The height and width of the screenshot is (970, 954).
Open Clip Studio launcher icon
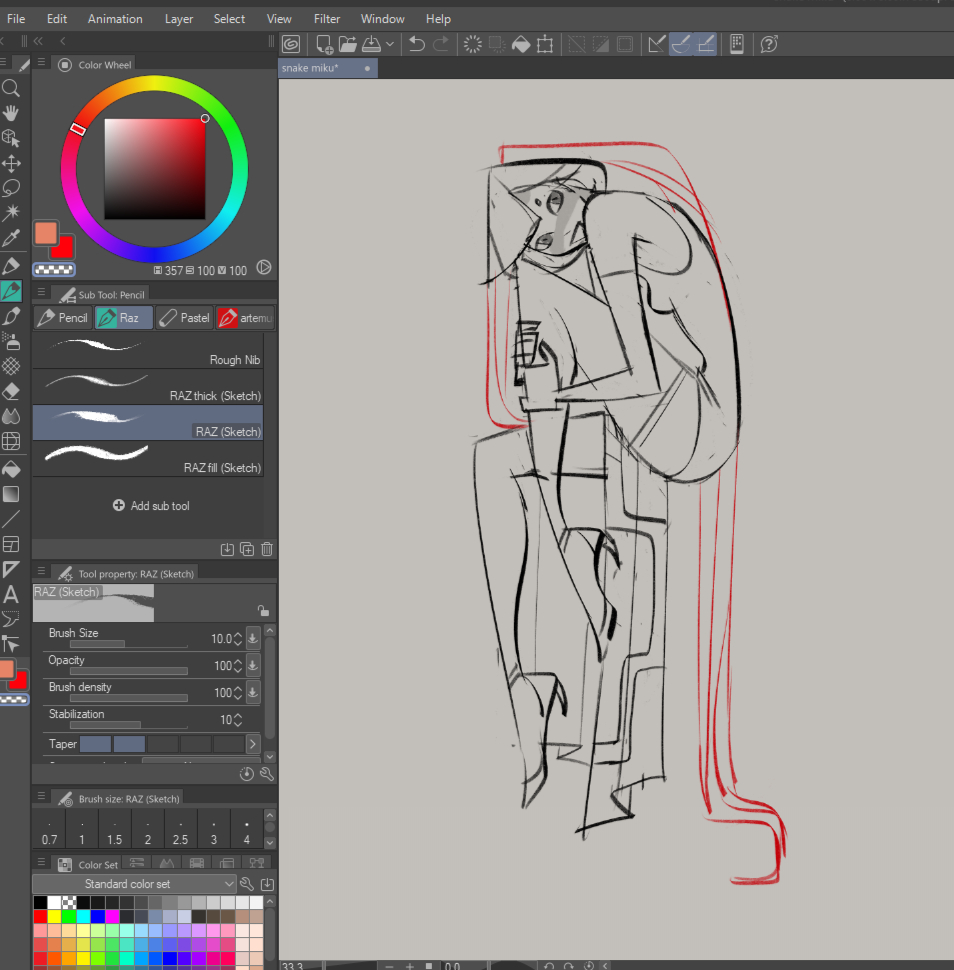(x=291, y=44)
